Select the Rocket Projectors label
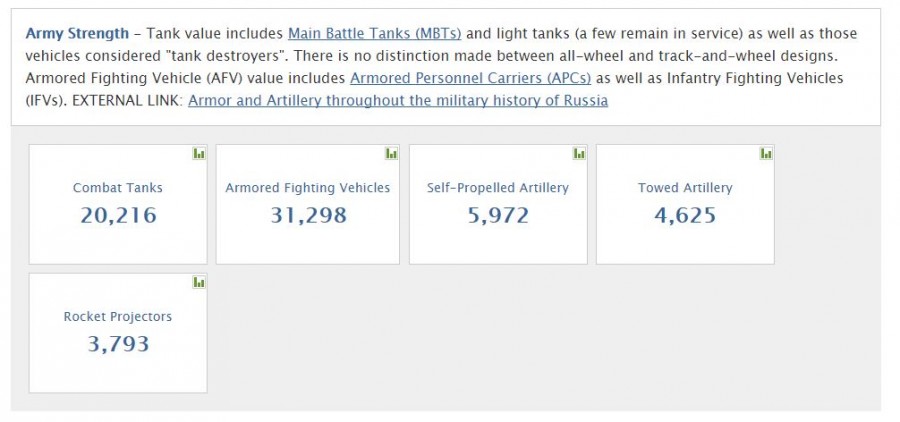This screenshot has width=900, height=422. point(118,316)
